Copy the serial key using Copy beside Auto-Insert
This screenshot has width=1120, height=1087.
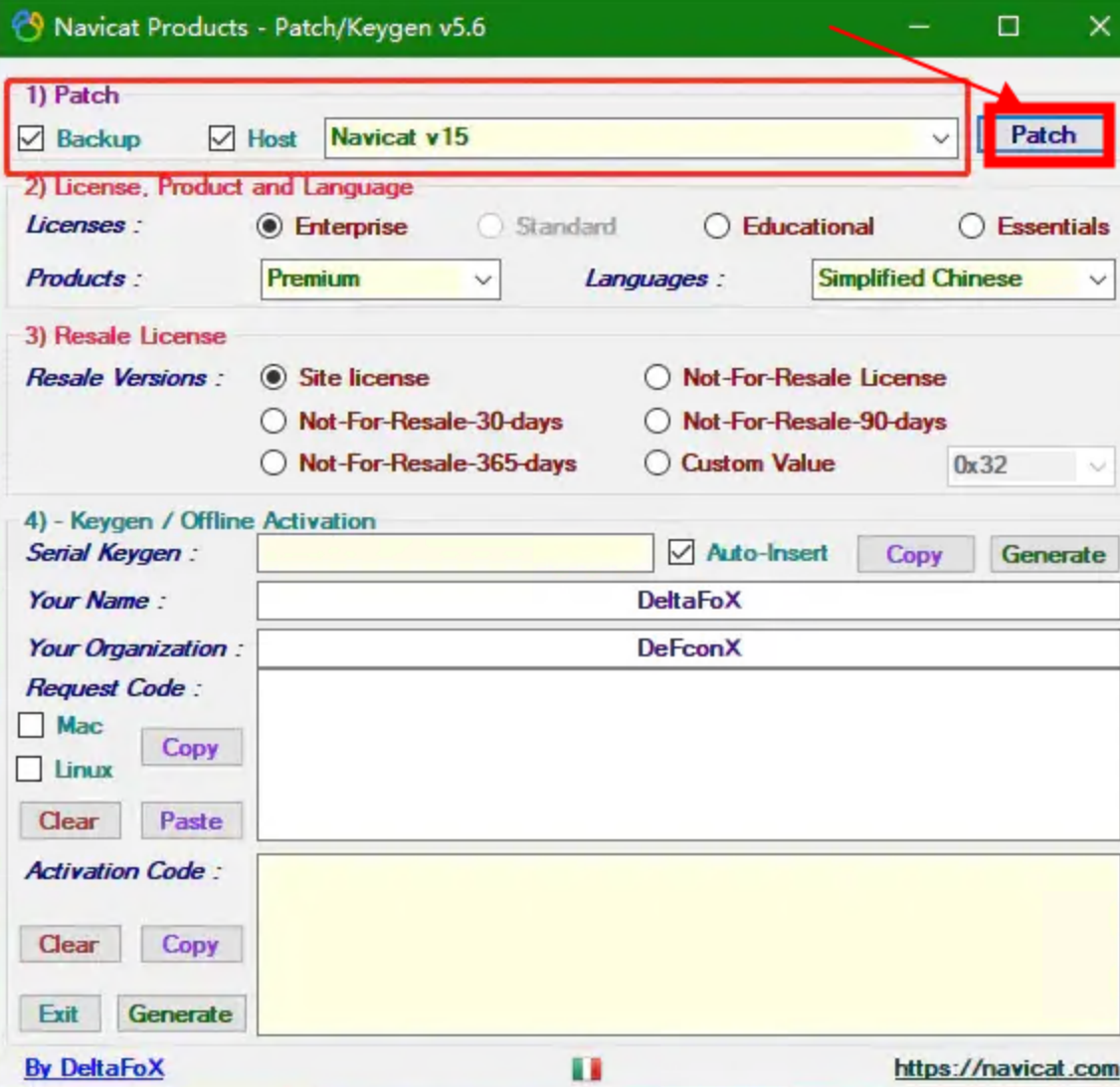click(915, 554)
